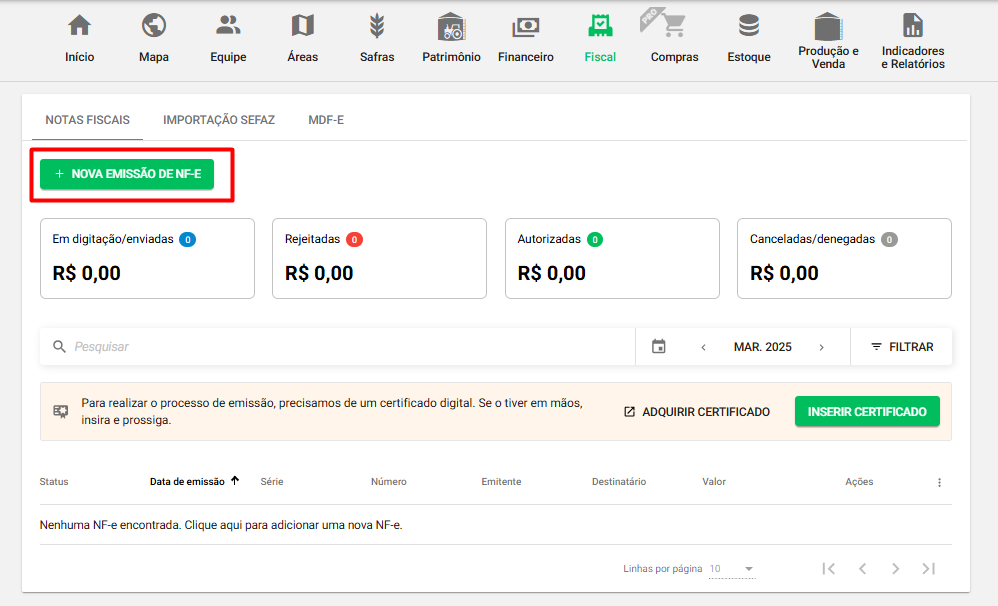
Task: Open Indicadores e Relatórios chart icon
Action: (912, 25)
